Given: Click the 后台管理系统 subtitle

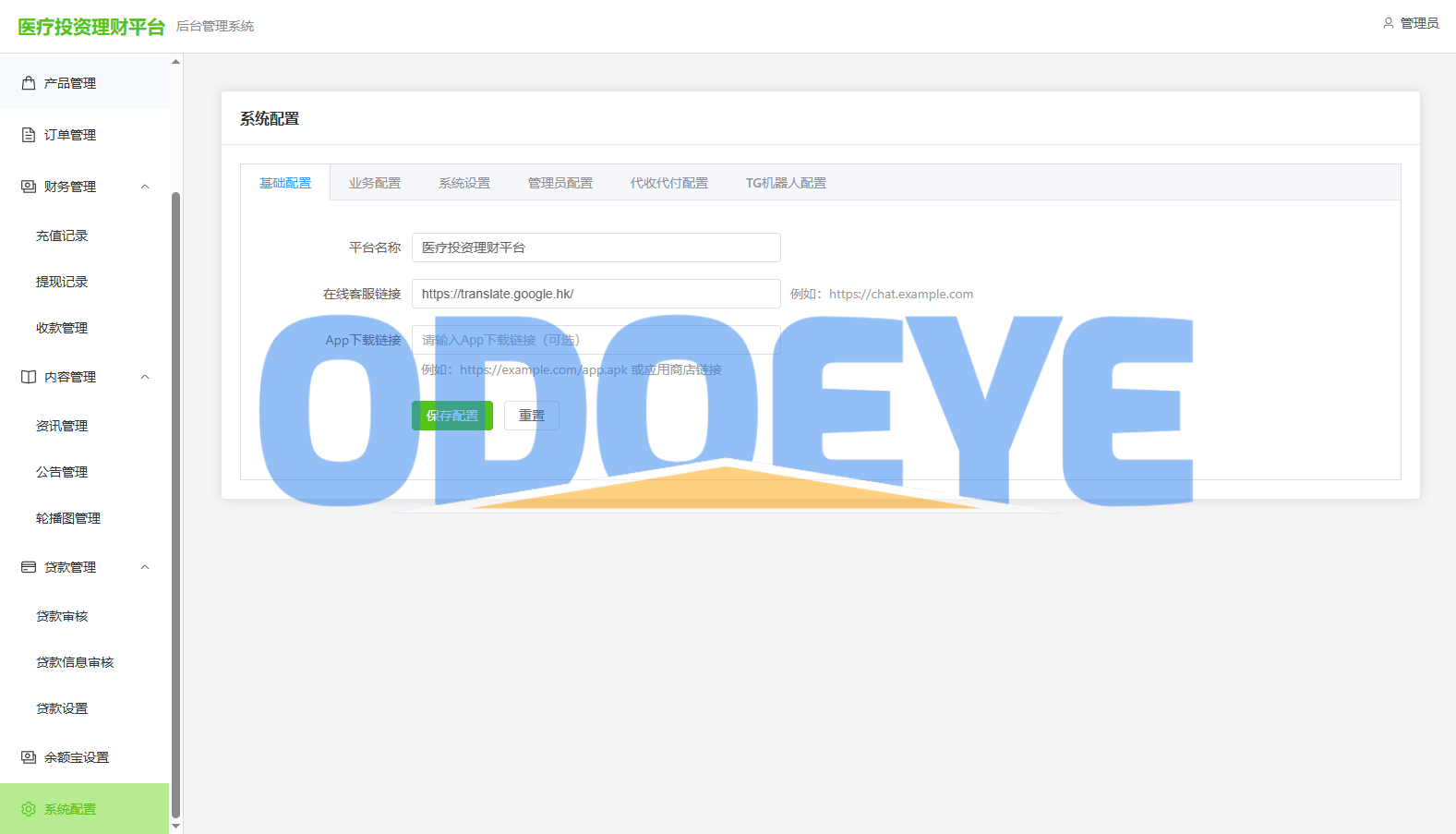Looking at the screenshot, I should [x=215, y=26].
